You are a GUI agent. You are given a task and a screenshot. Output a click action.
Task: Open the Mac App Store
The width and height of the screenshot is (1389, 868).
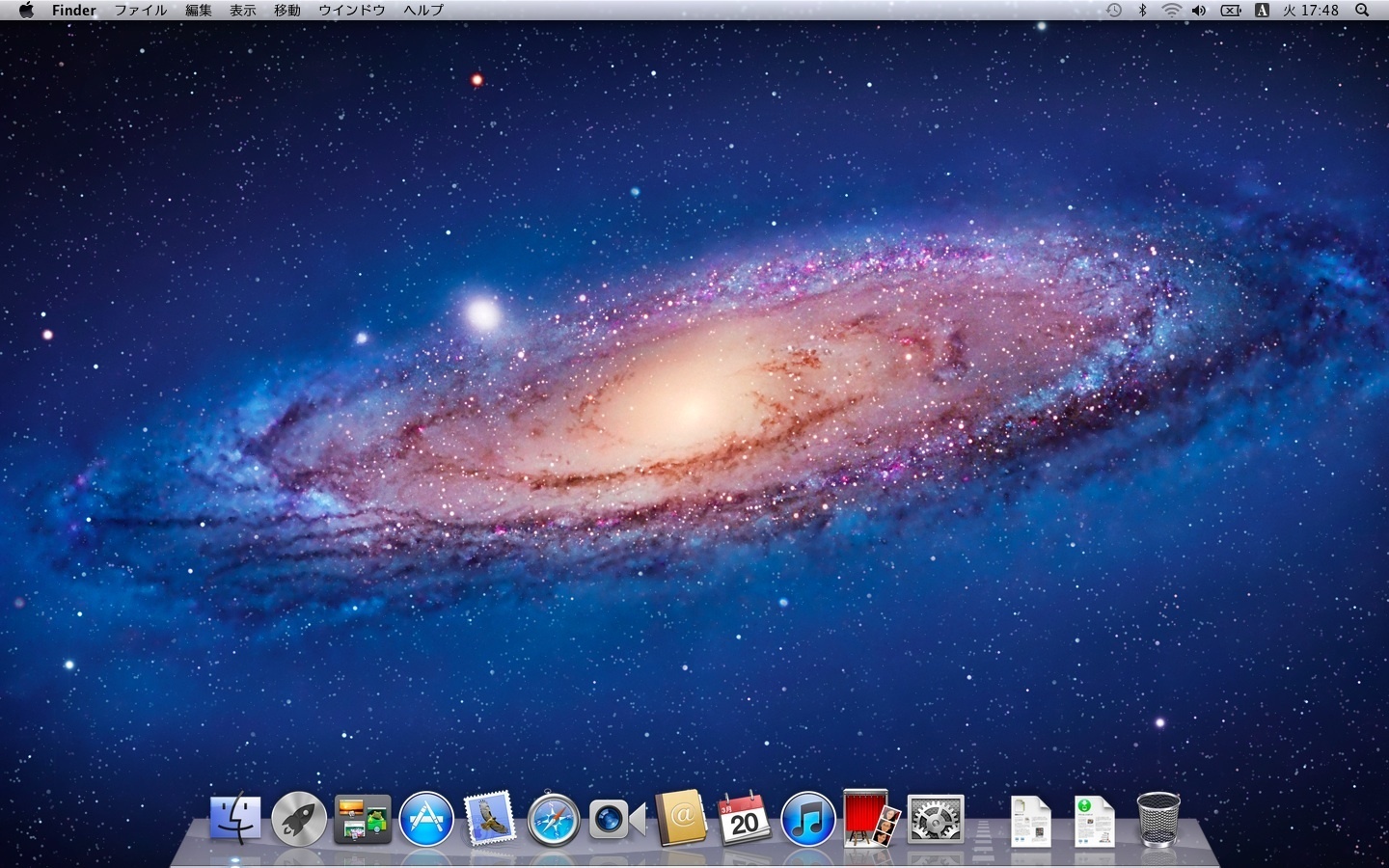coord(426,820)
